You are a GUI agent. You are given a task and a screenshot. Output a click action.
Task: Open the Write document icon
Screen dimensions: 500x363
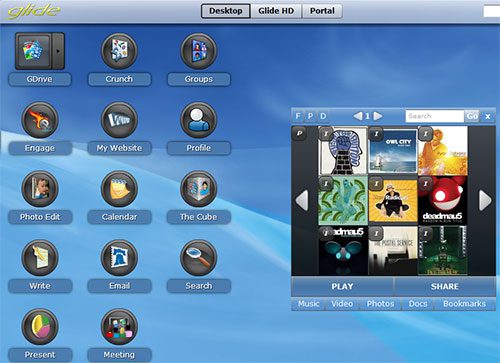pos(40,258)
